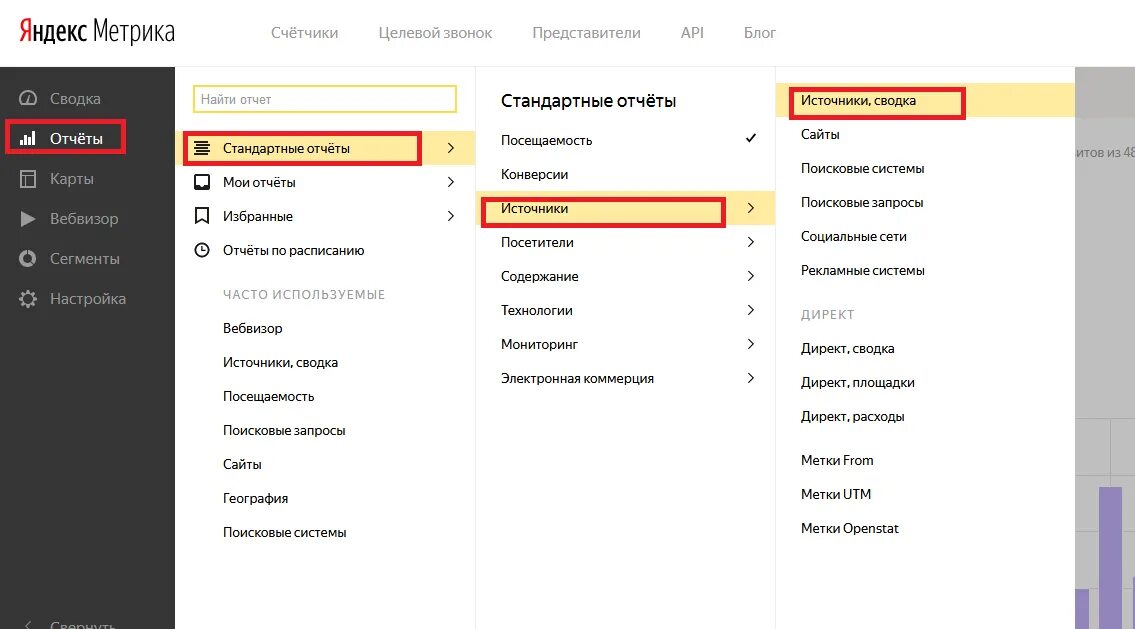The image size is (1135, 629).
Task: Click the Найти отчет search field
Action: [325, 99]
